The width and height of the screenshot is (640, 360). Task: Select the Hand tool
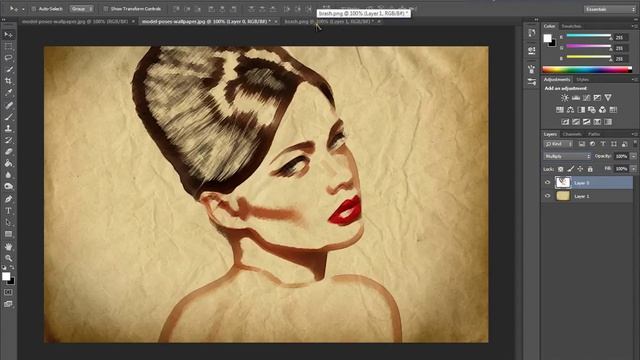[x=8, y=247]
